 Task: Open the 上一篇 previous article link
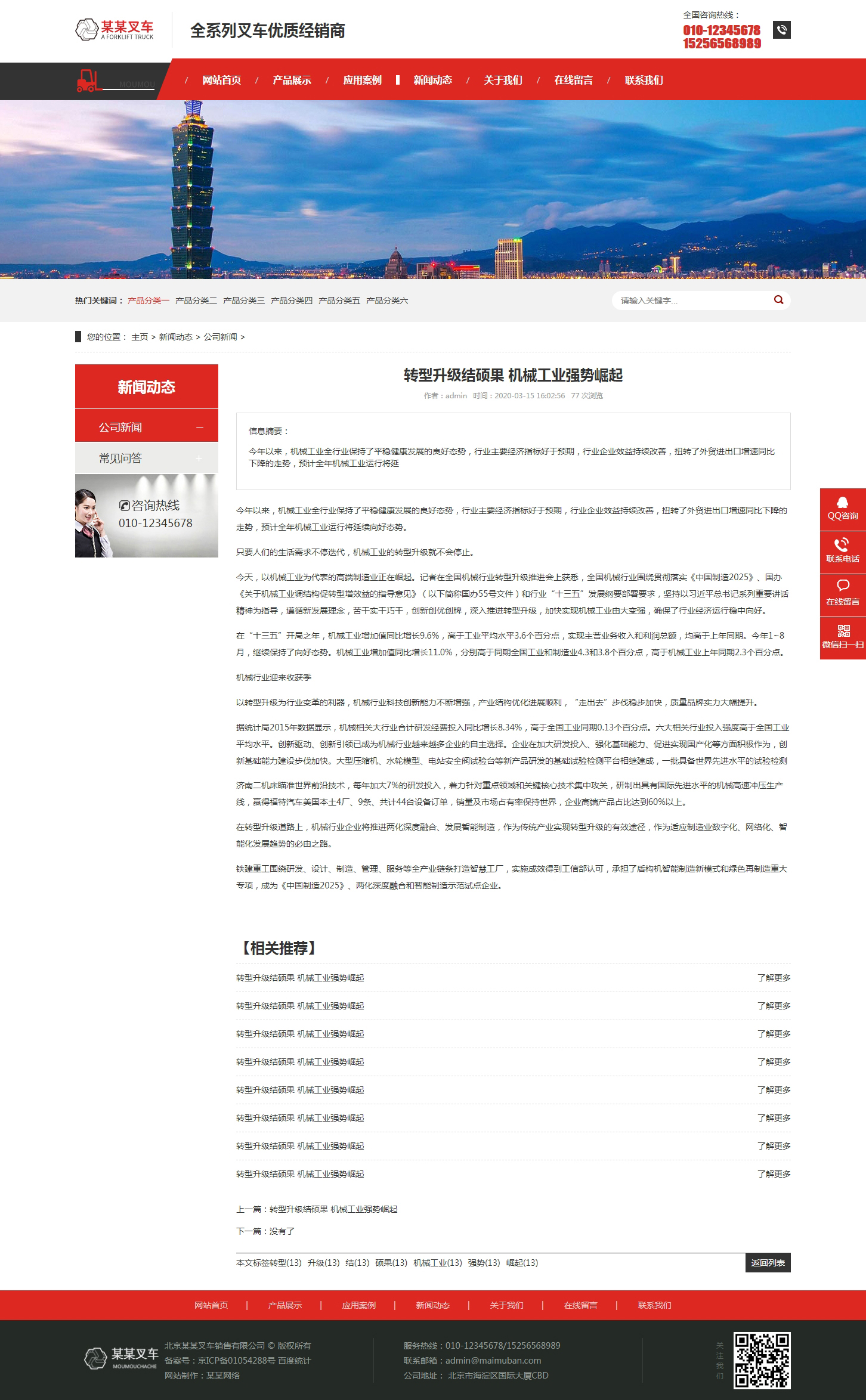333,1209
